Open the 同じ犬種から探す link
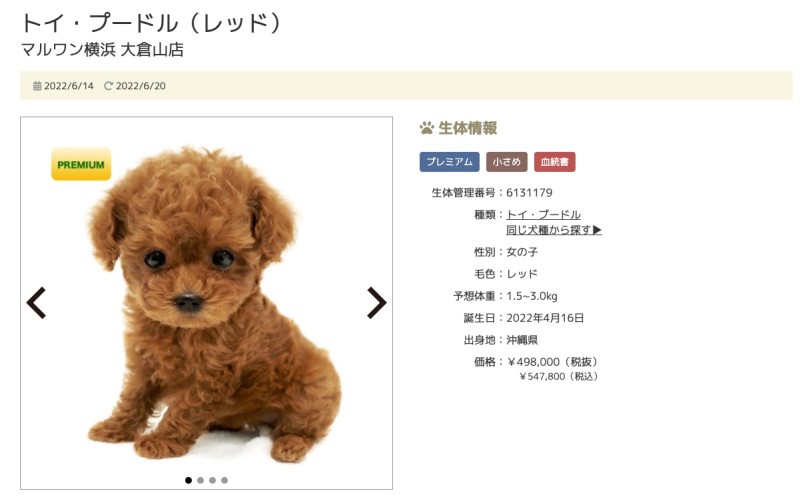 554,230
